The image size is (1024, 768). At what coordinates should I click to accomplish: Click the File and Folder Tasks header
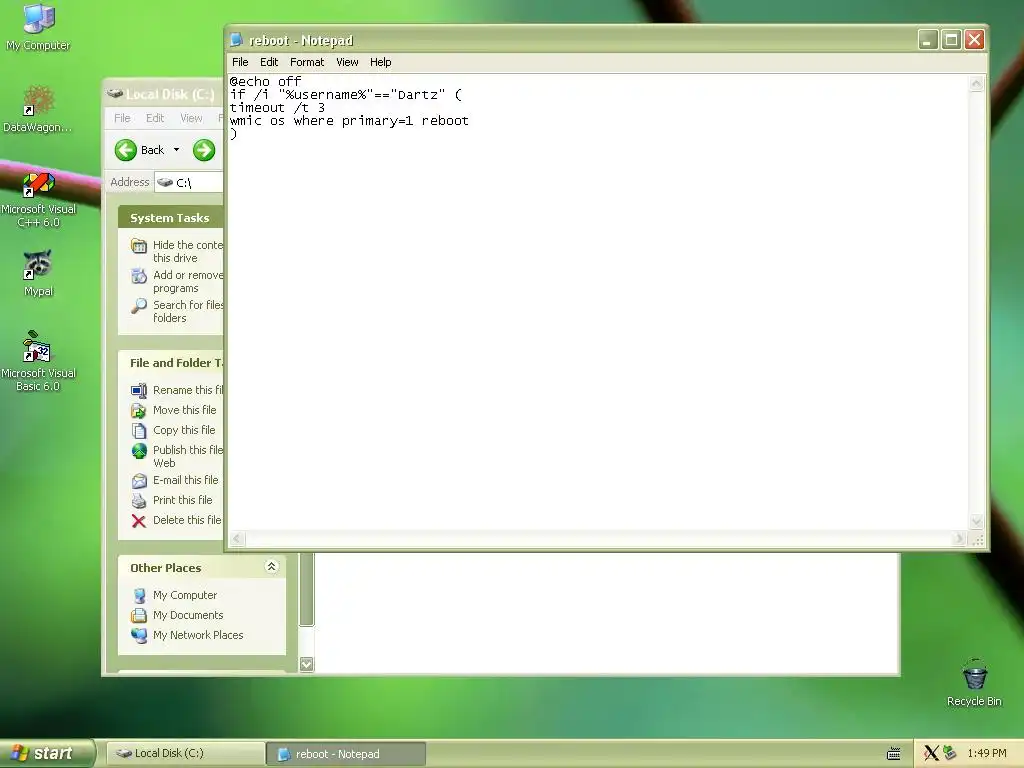click(171, 362)
